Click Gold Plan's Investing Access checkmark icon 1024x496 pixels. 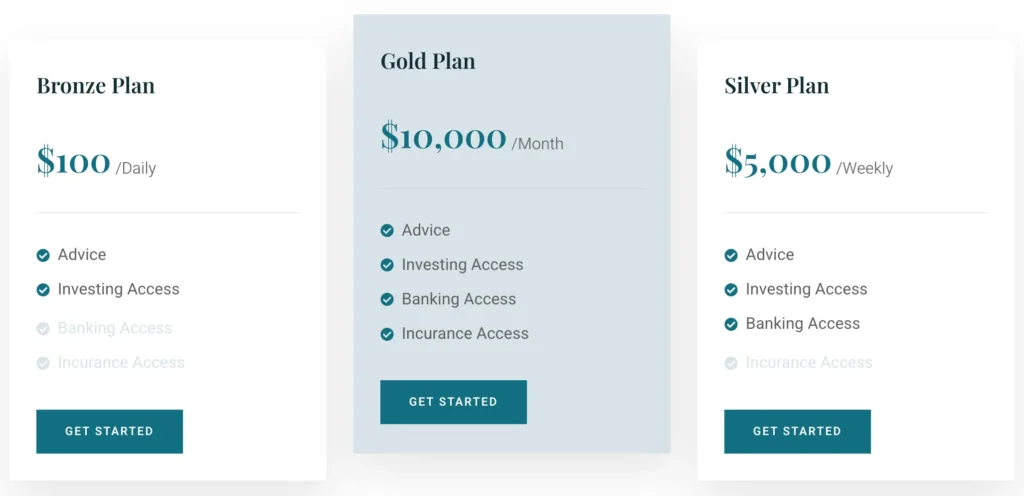[x=387, y=265]
